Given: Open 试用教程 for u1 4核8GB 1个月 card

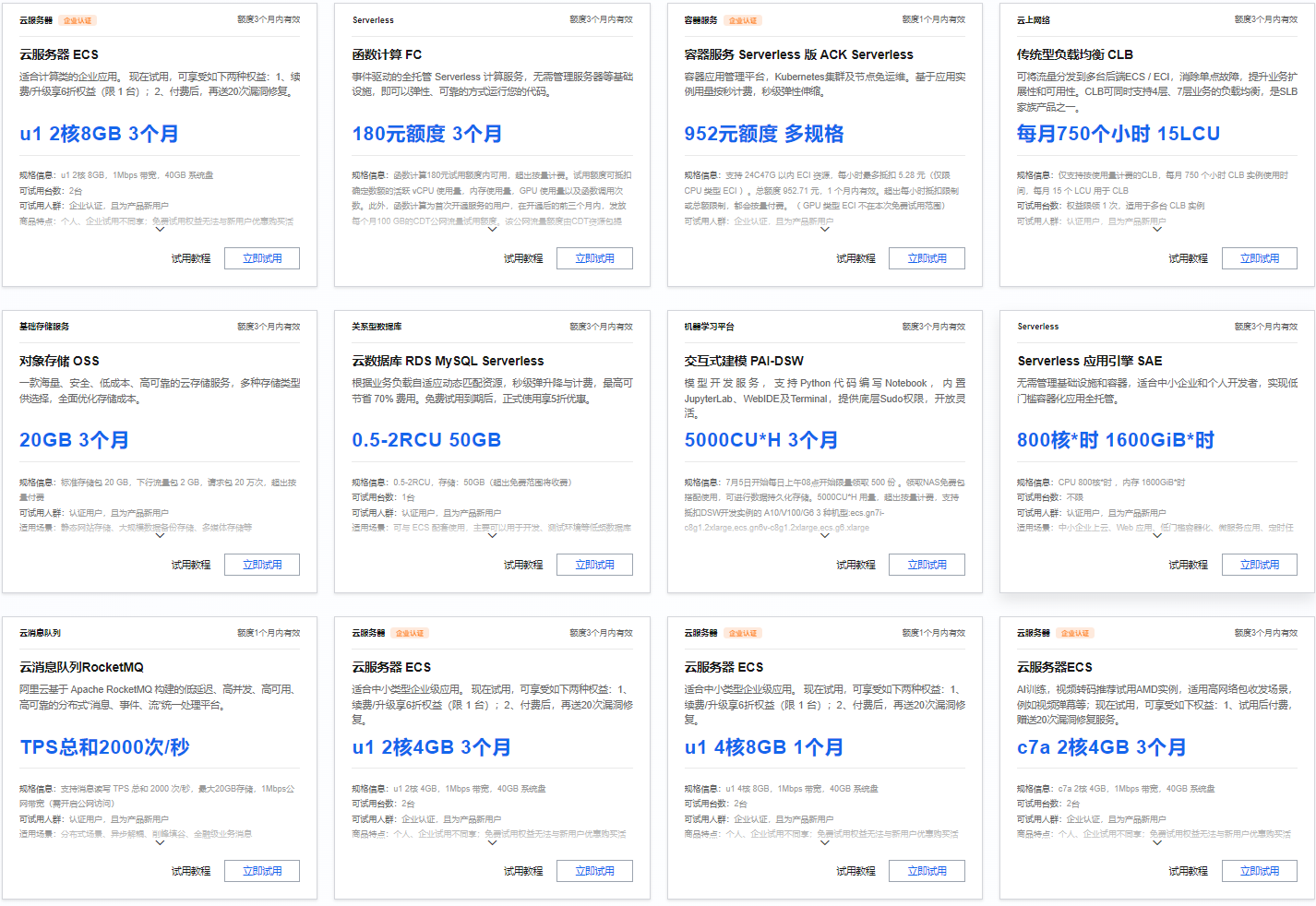Looking at the screenshot, I should click(x=855, y=871).
